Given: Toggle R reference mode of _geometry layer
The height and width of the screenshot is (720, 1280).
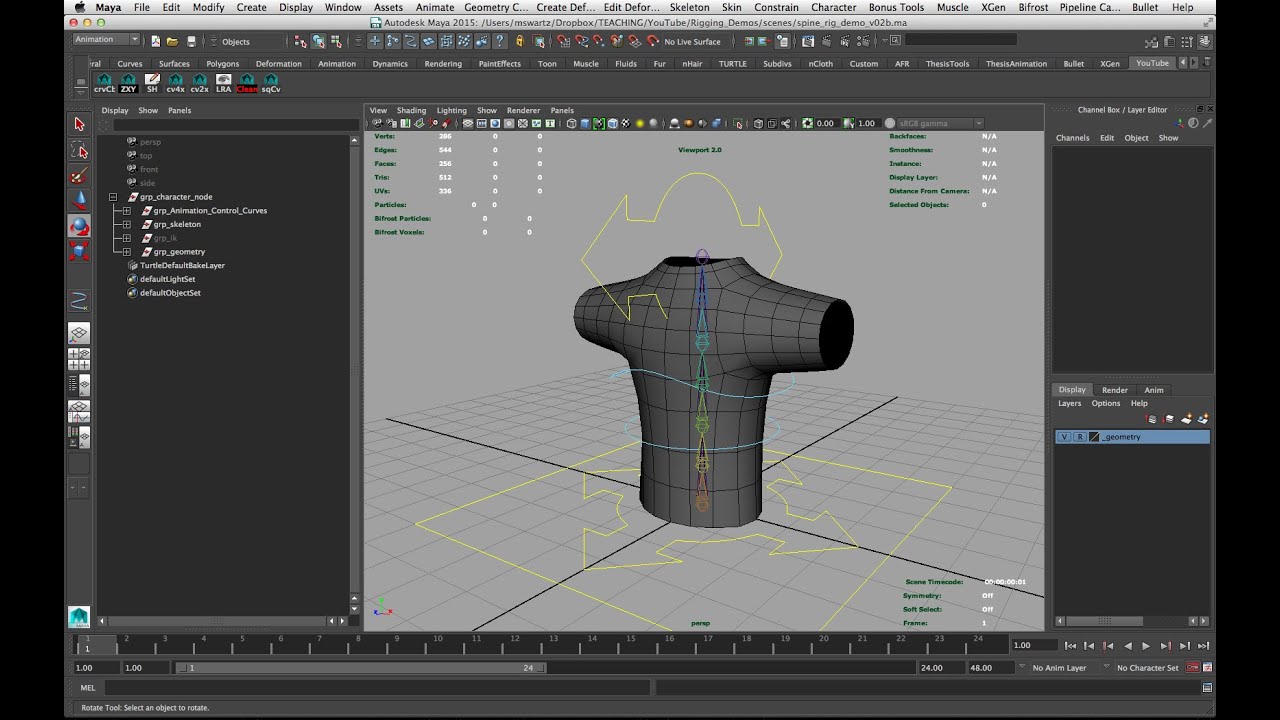Looking at the screenshot, I should point(1080,437).
